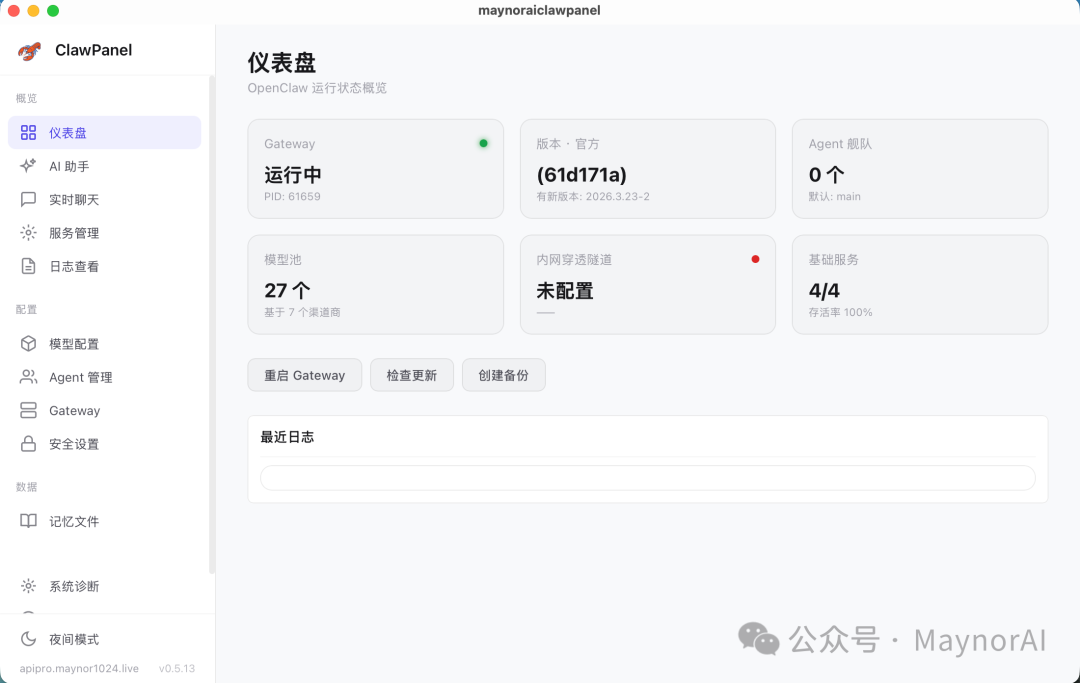
Task: Navigate to Agent 管理
Action: pos(105,377)
